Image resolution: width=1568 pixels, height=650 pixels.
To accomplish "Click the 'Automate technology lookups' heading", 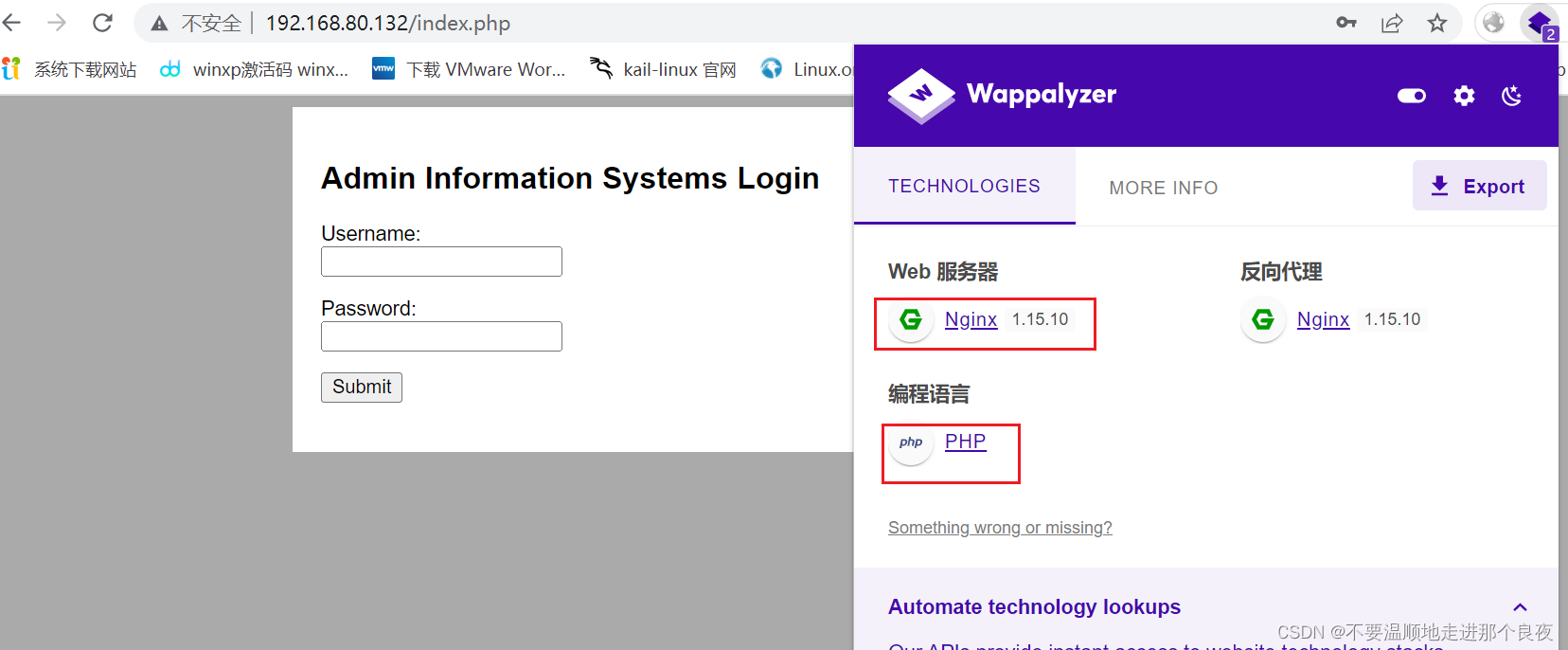I will pos(1034,607).
